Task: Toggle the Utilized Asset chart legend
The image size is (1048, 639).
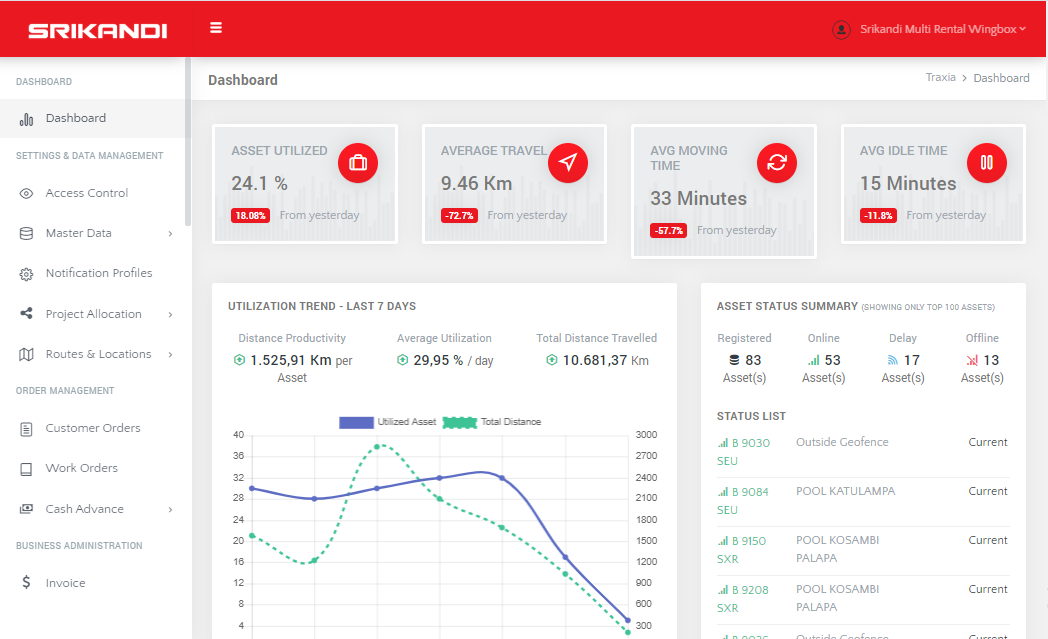Action: 388,422
